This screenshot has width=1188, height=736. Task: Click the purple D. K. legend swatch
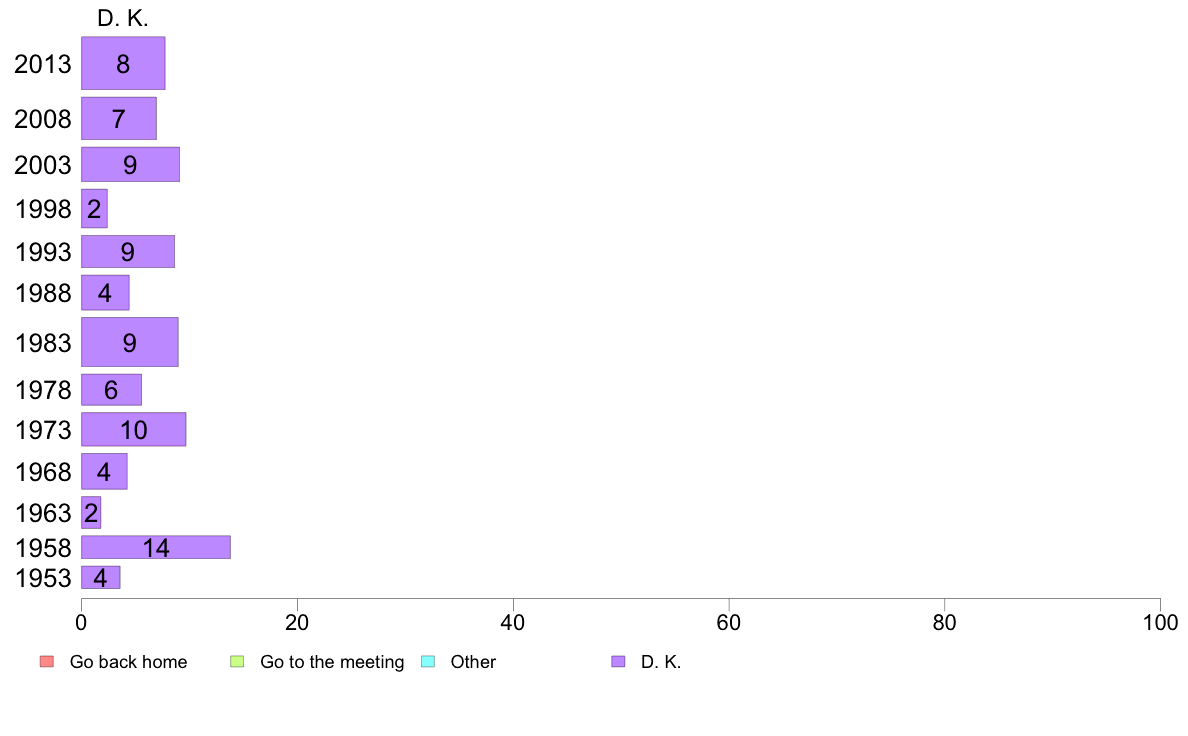coord(618,662)
